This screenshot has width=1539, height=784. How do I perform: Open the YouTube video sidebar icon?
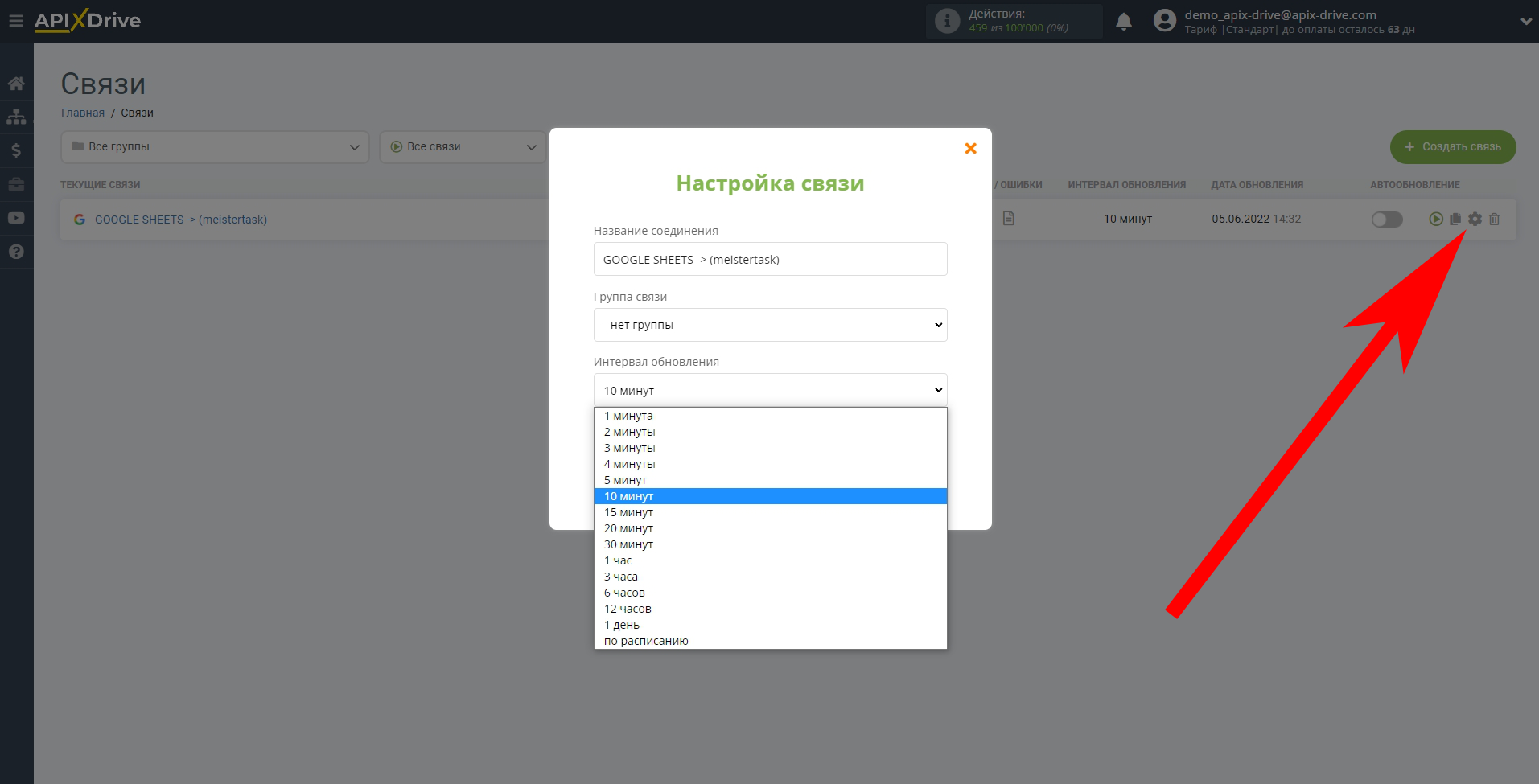pos(16,218)
